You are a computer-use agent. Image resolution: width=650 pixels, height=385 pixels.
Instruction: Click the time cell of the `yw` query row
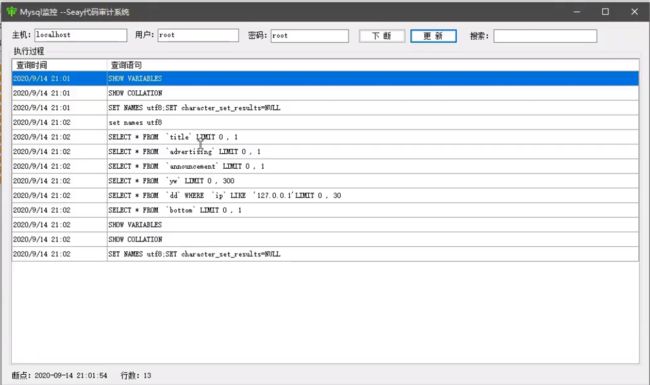pyautogui.click(x=59, y=181)
